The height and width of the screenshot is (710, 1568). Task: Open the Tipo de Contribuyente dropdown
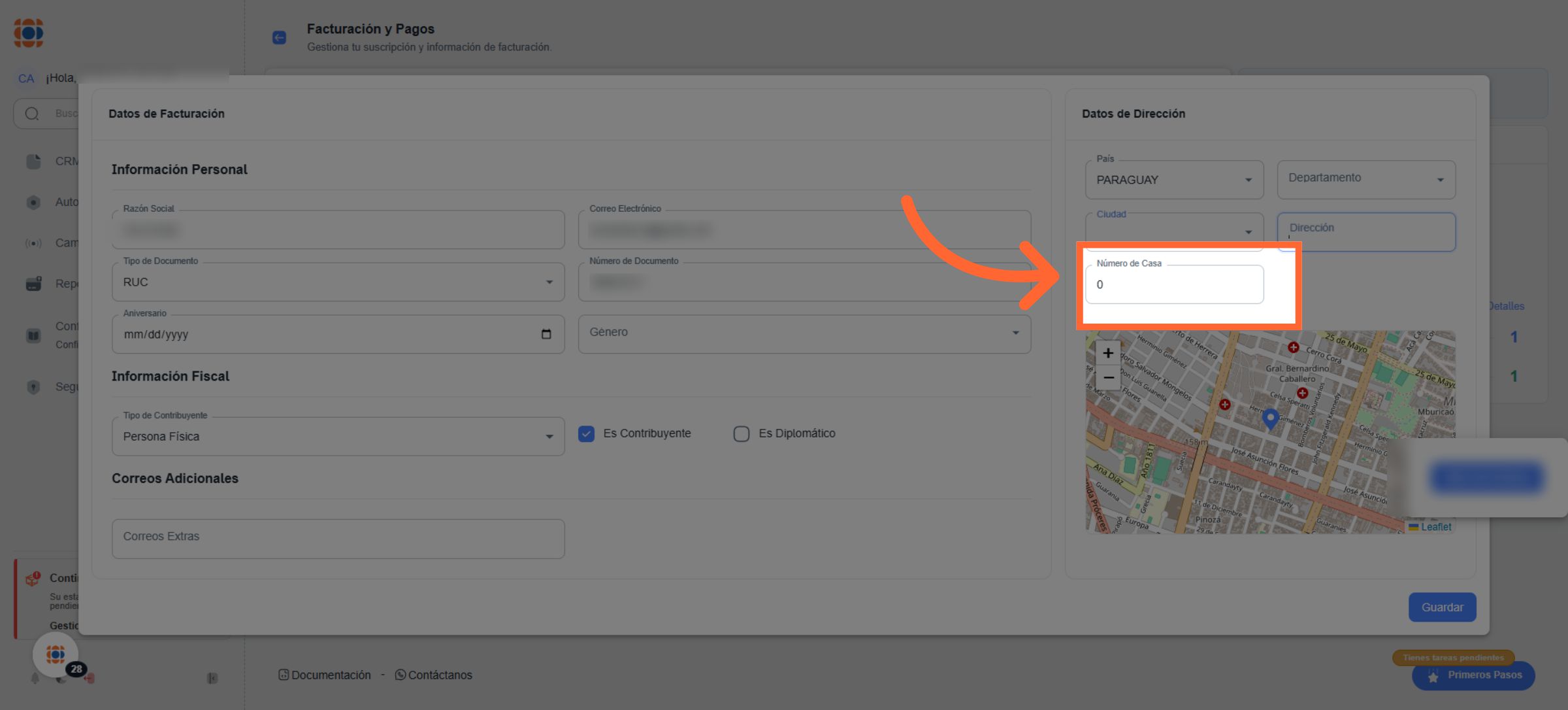point(338,436)
